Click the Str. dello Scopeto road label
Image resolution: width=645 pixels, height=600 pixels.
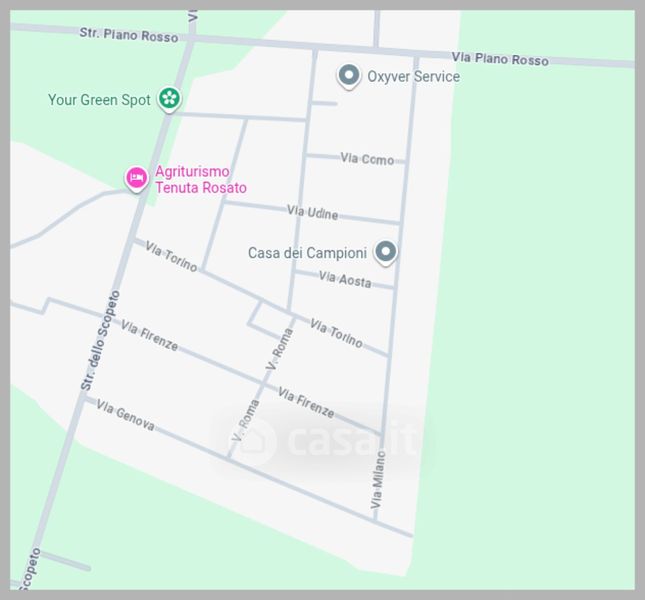pyautogui.click(x=100, y=341)
